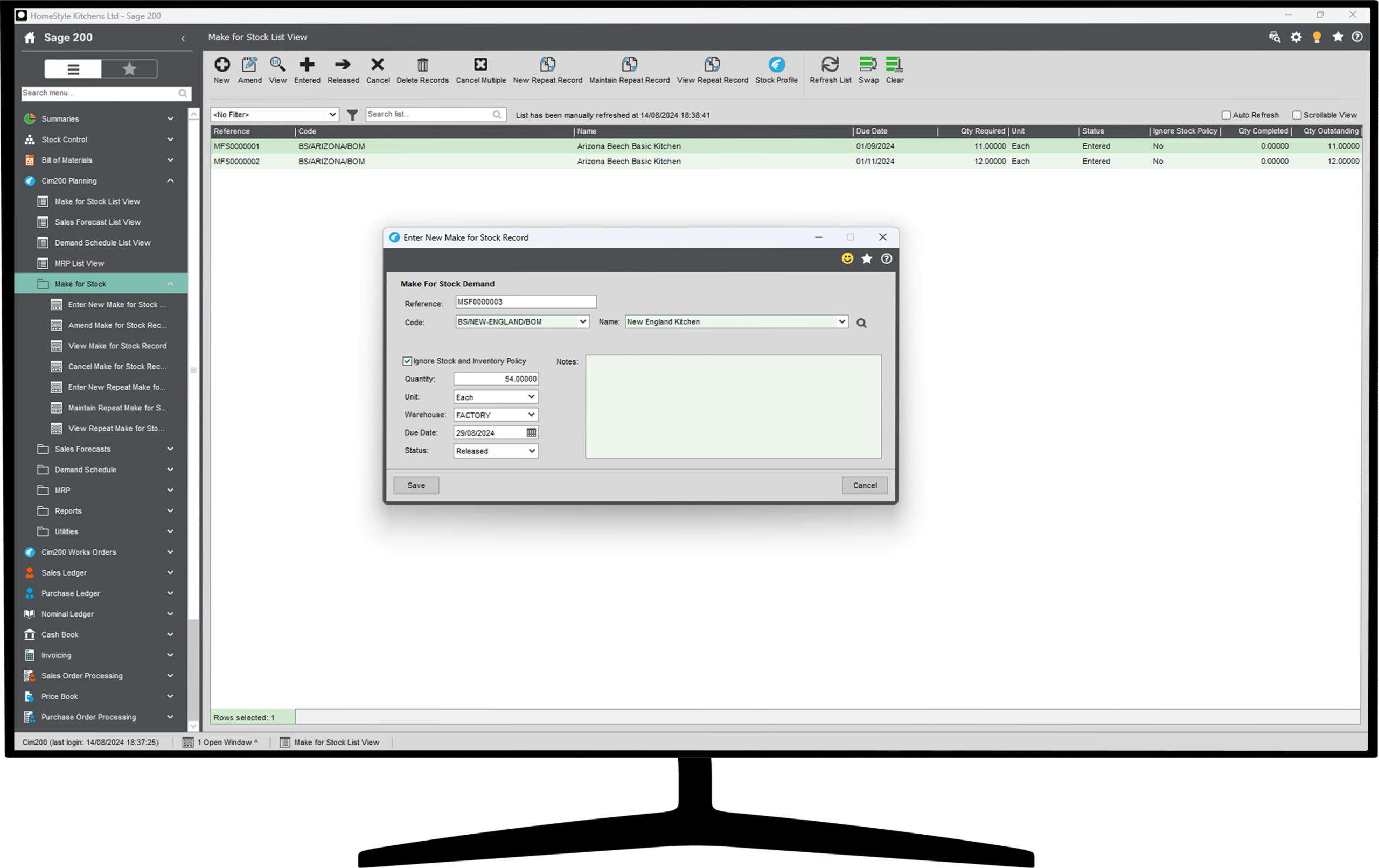This screenshot has width=1379, height=868.
Task: Tick the Scrollable View checkbox
Action: pos(1297,115)
